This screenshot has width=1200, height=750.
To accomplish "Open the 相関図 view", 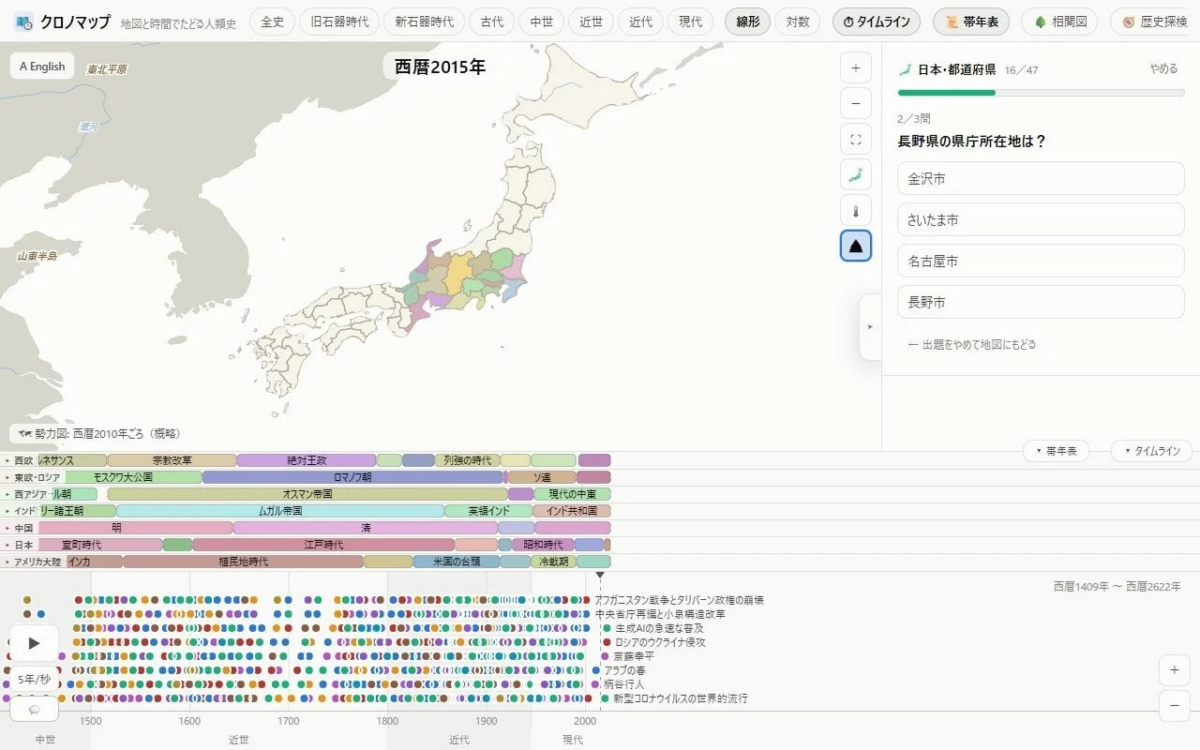I will [x=1059, y=22].
